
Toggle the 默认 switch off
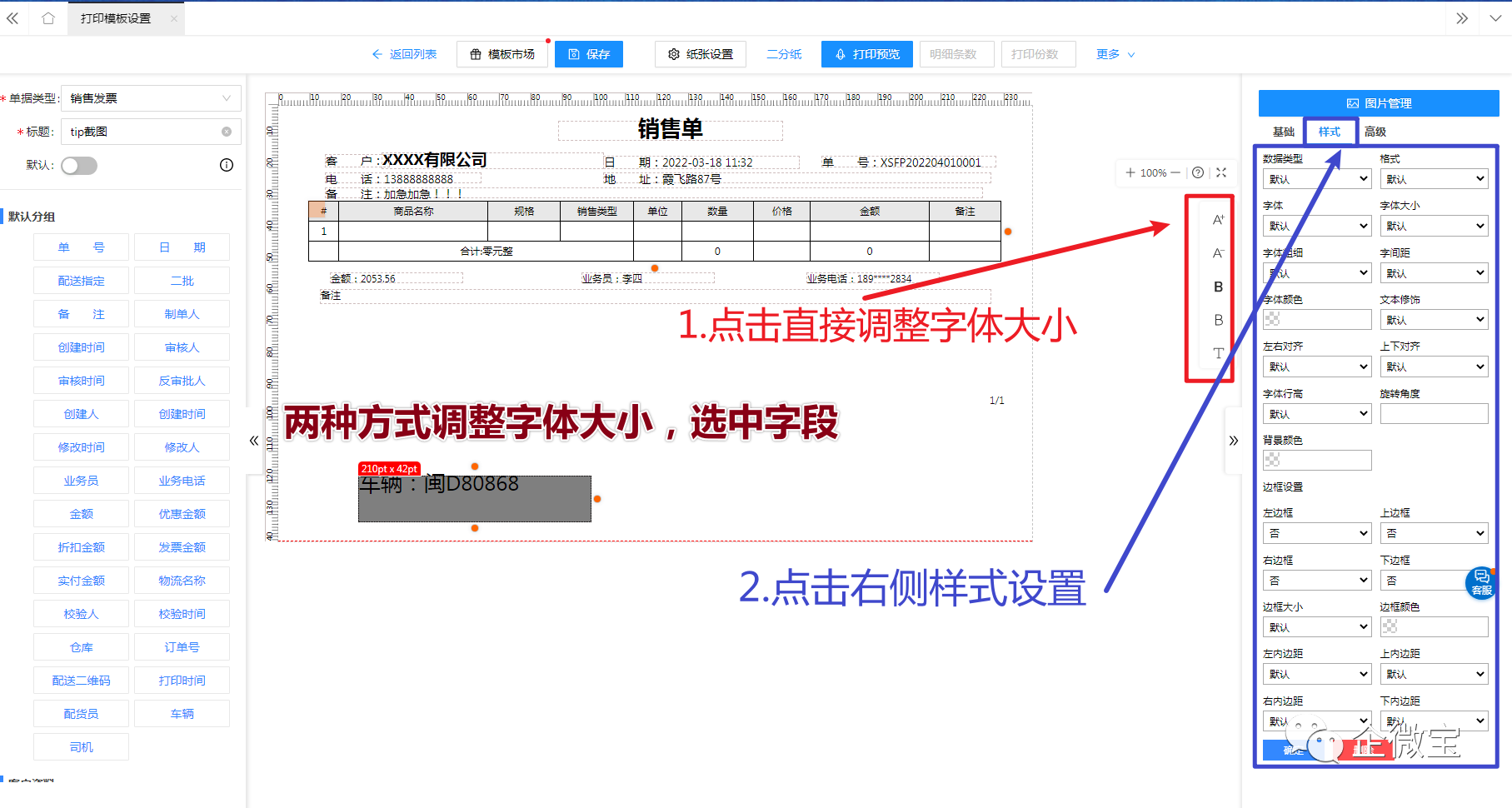pyautogui.click(x=79, y=165)
